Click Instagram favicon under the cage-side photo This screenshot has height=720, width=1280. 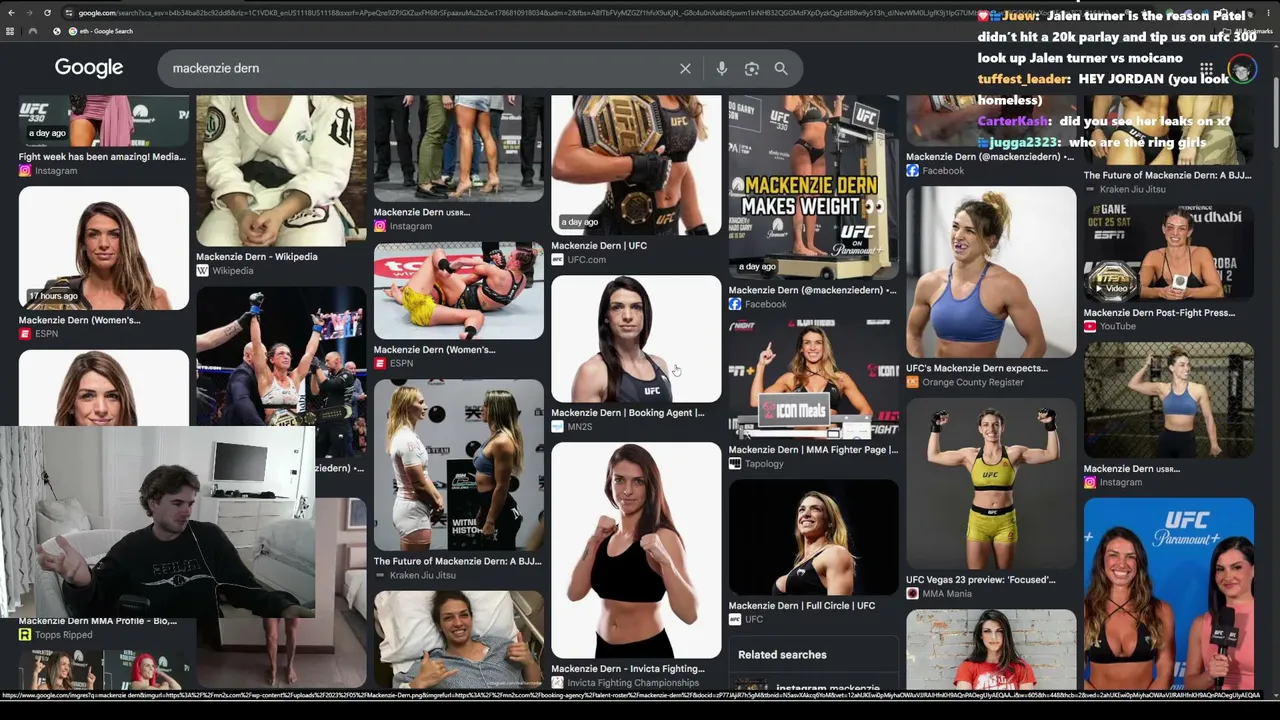1090,483
